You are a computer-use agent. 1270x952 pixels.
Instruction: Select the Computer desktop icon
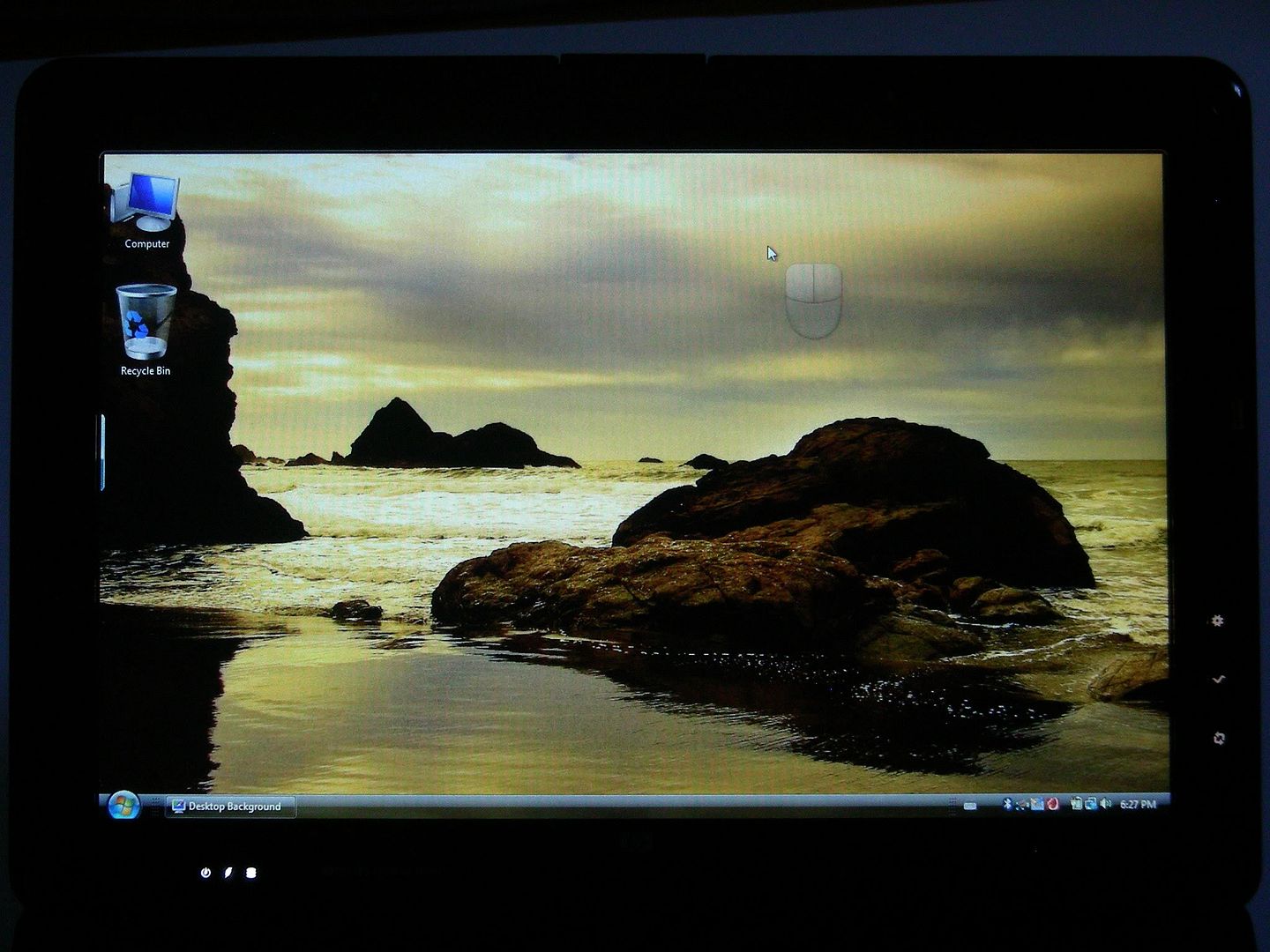[x=146, y=212]
